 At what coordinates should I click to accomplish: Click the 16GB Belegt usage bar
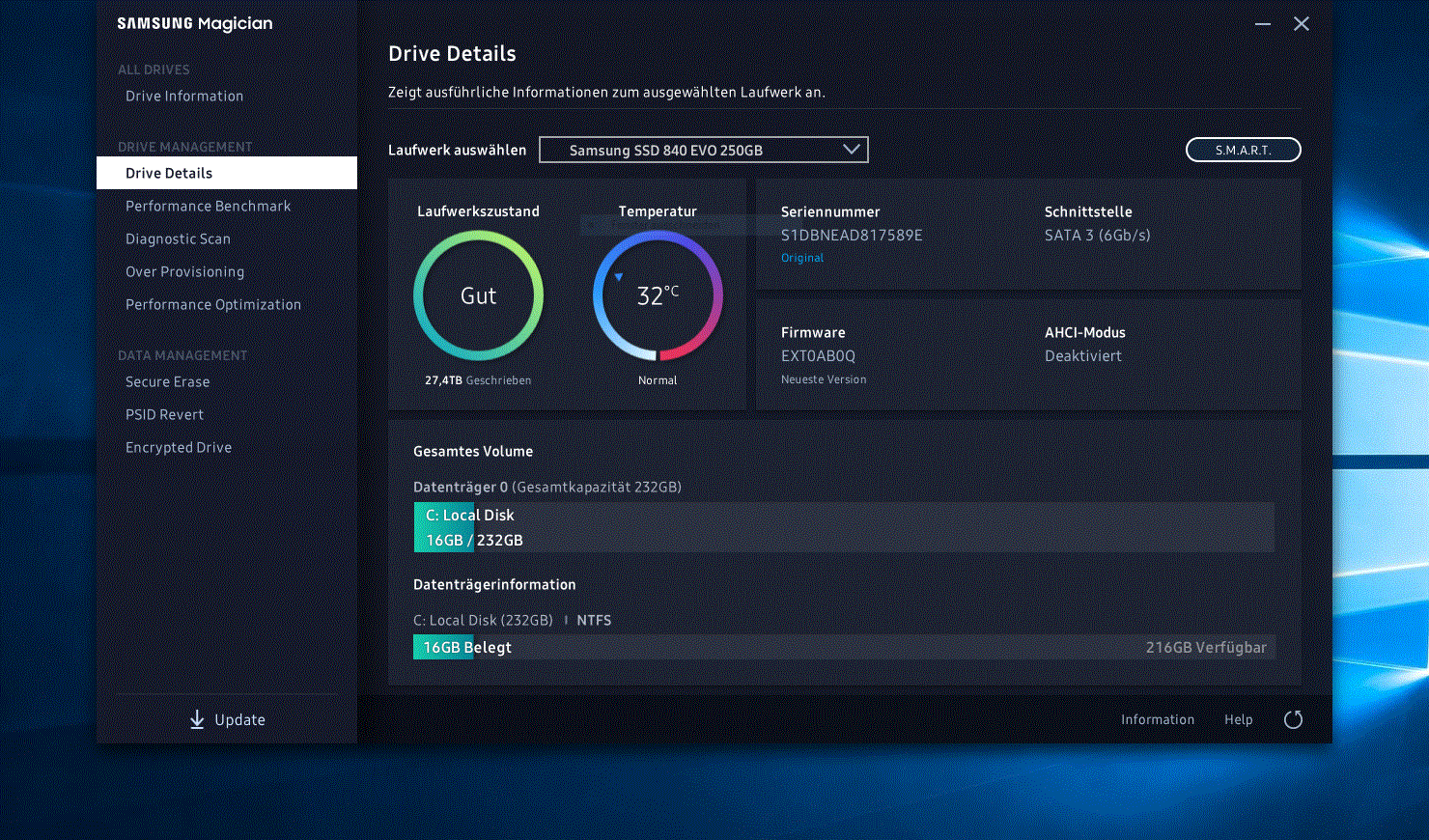pyautogui.click(x=844, y=647)
